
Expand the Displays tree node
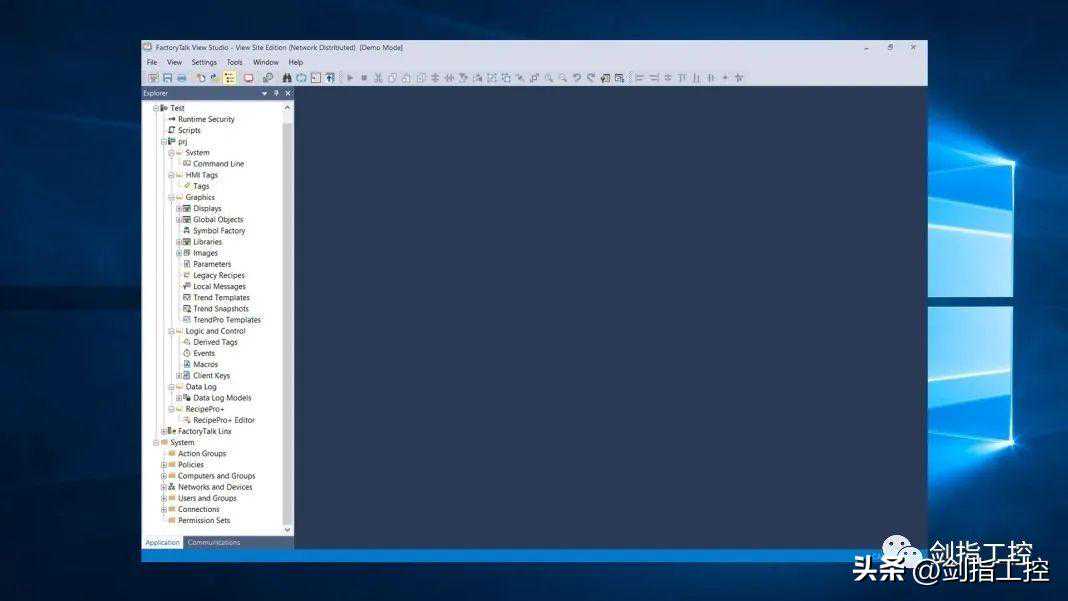coord(179,209)
